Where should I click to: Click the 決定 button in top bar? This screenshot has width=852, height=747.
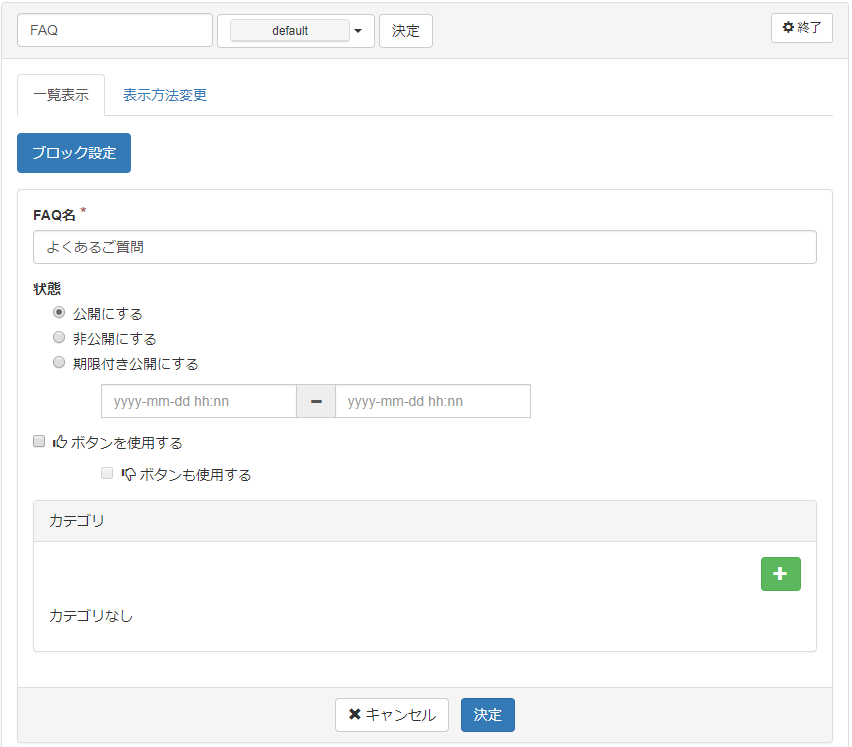405,31
